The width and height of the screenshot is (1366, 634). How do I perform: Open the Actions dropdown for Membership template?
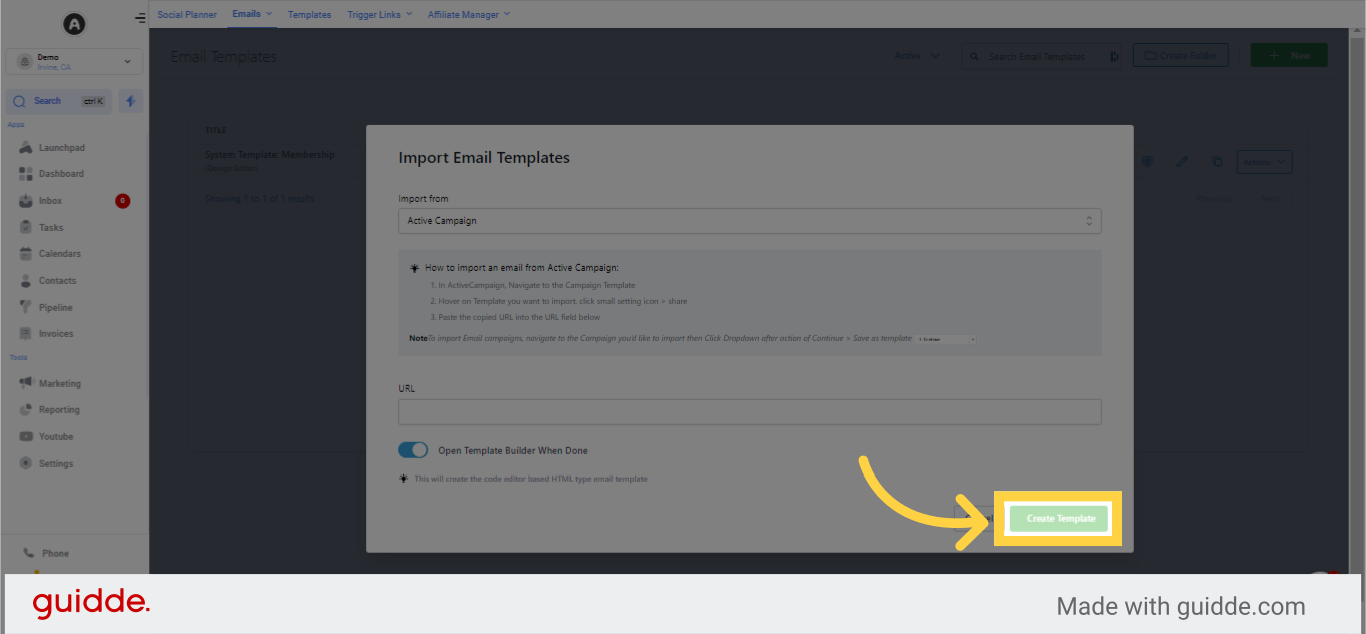1265,161
